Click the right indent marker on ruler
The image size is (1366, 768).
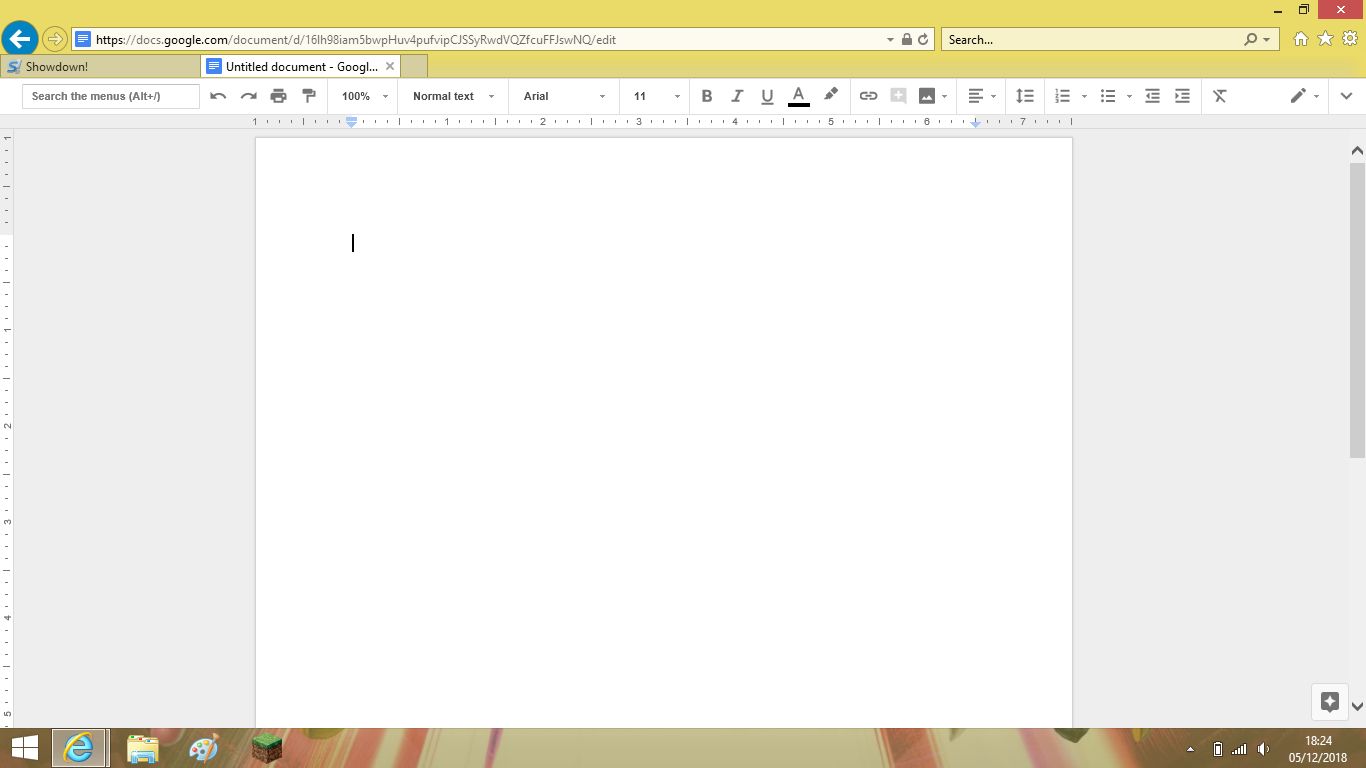(975, 123)
